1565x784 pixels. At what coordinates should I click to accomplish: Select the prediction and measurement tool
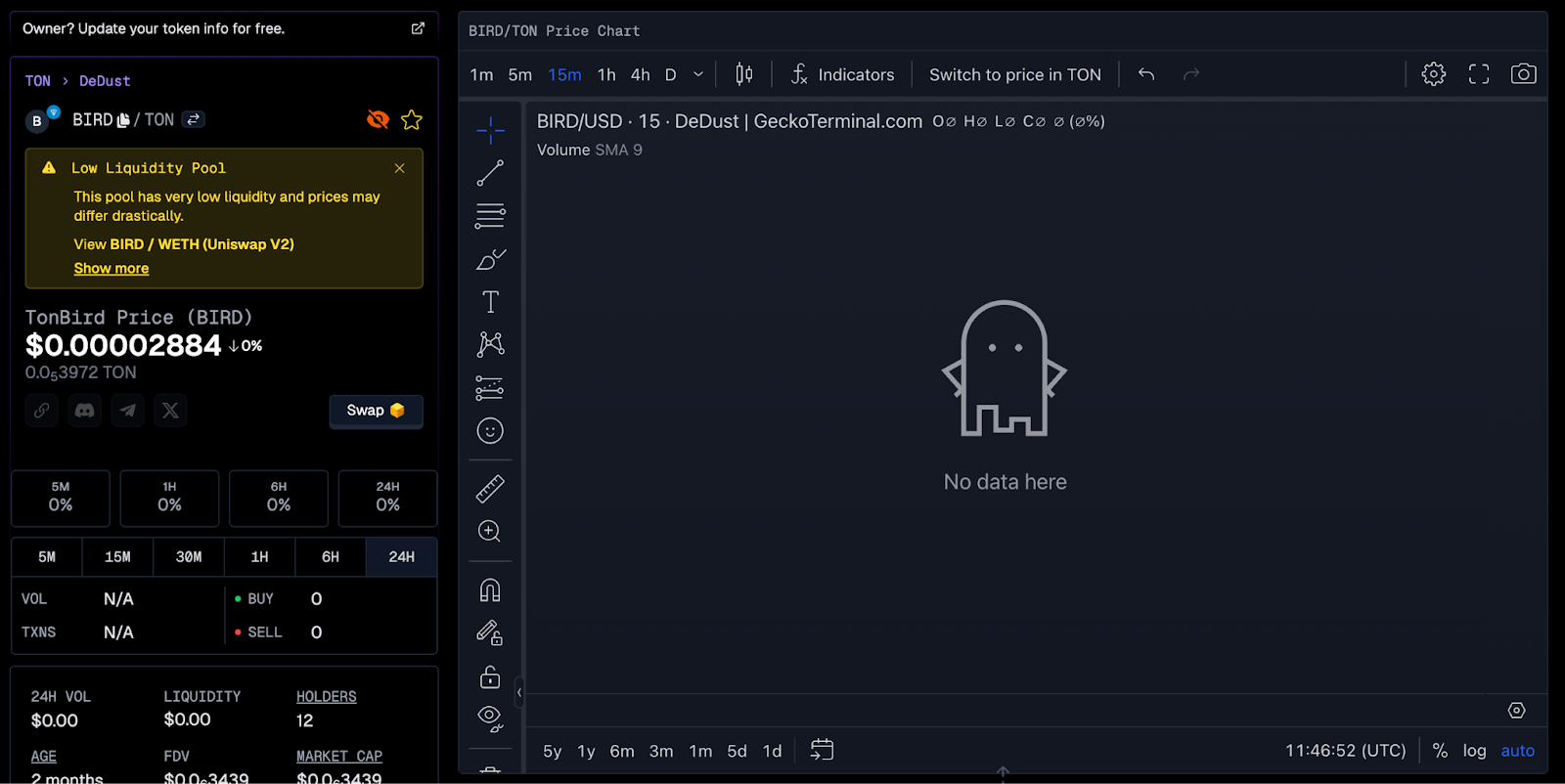(x=490, y=388)
